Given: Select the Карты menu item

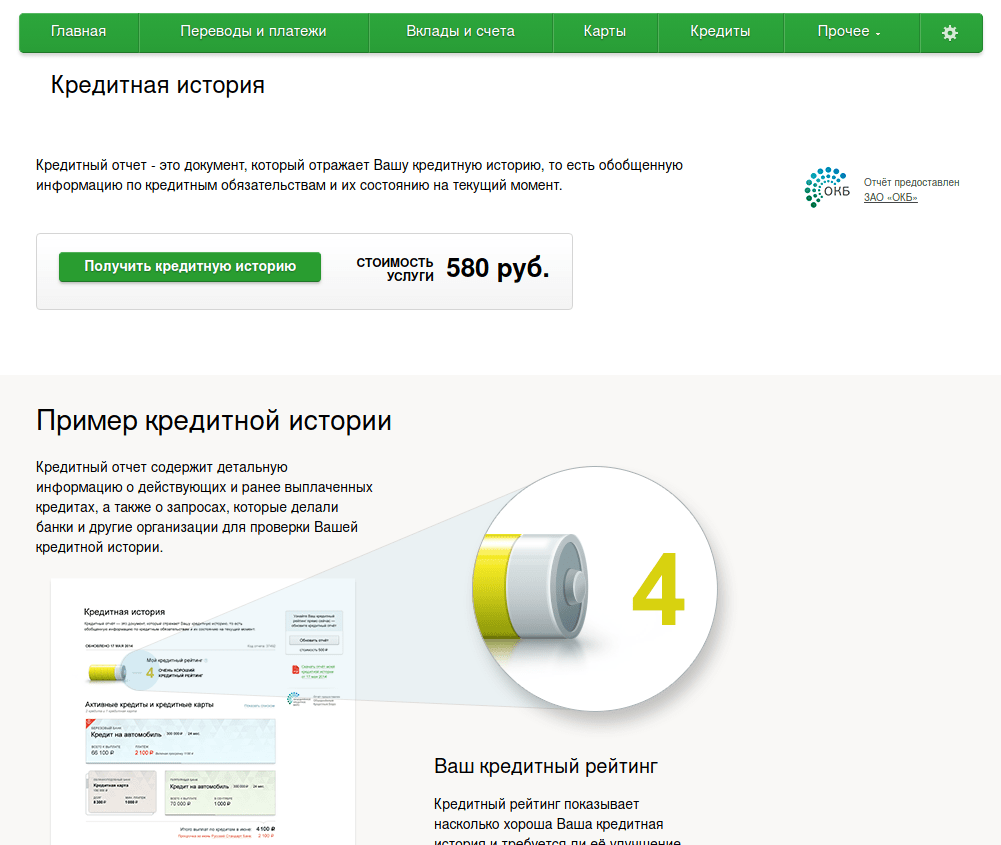Looking at the screenshot, I should (605, 32).
